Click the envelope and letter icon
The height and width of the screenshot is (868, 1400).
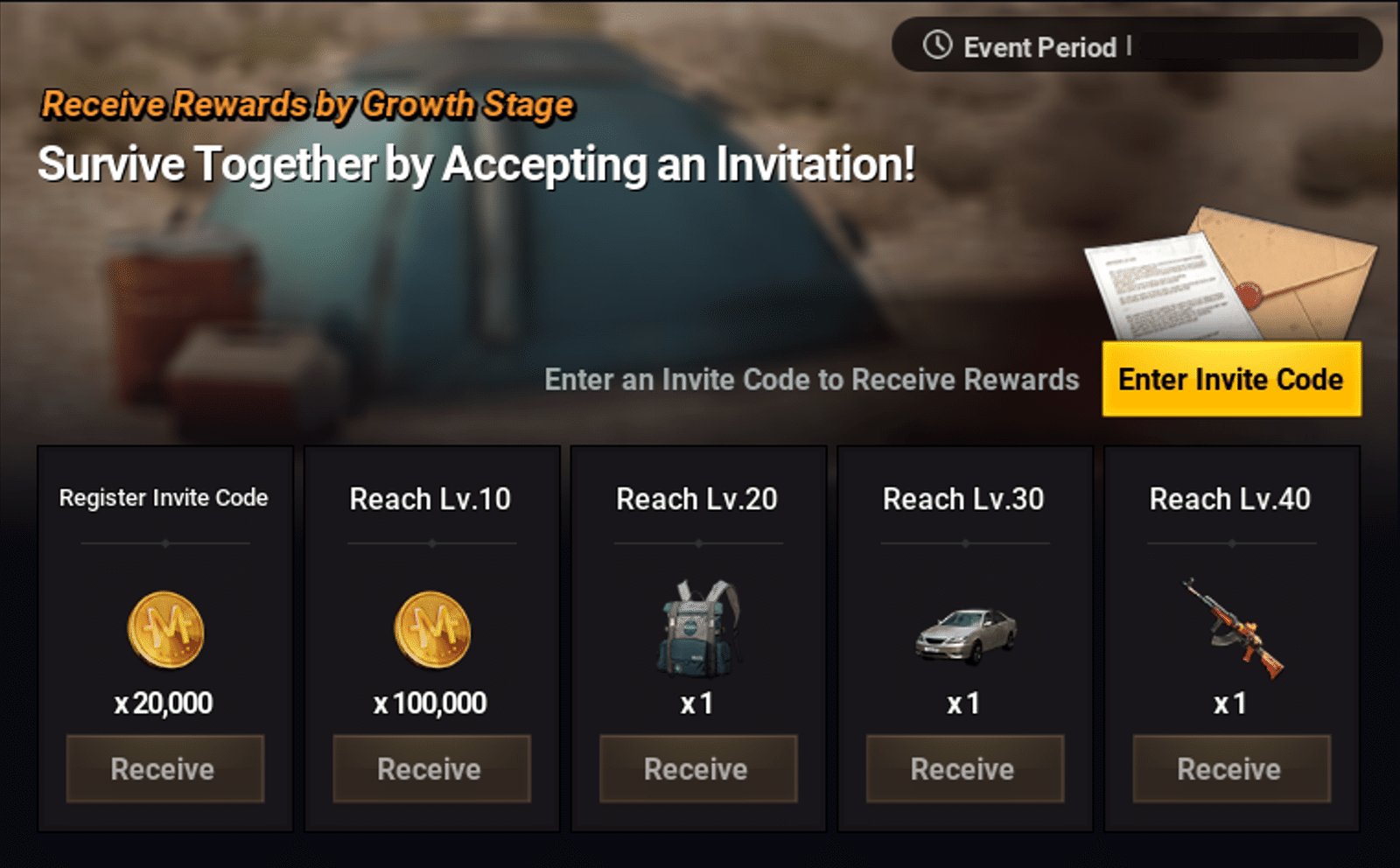tap(1230, 274)
